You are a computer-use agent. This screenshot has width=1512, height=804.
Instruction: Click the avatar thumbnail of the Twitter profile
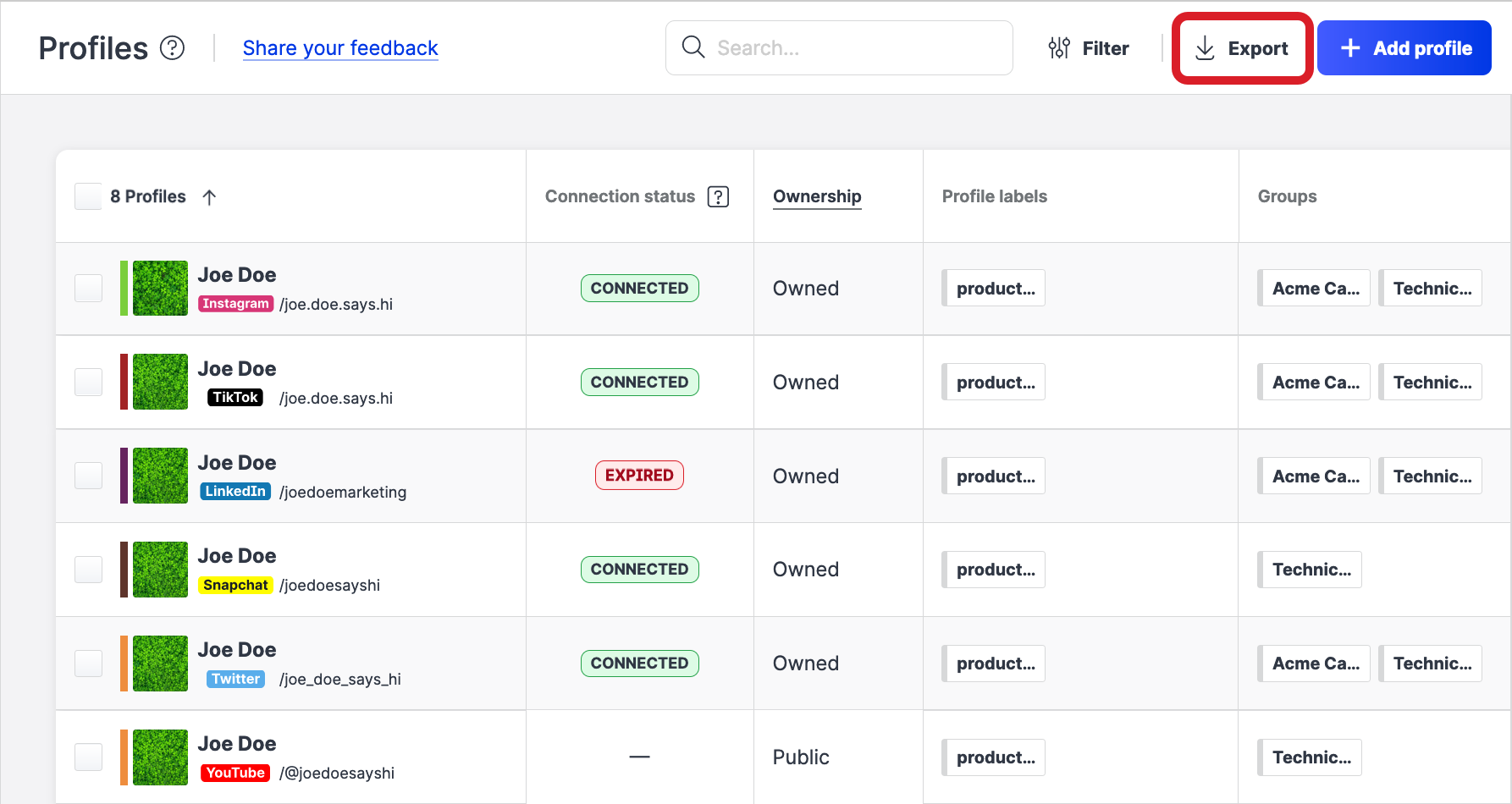160,663
